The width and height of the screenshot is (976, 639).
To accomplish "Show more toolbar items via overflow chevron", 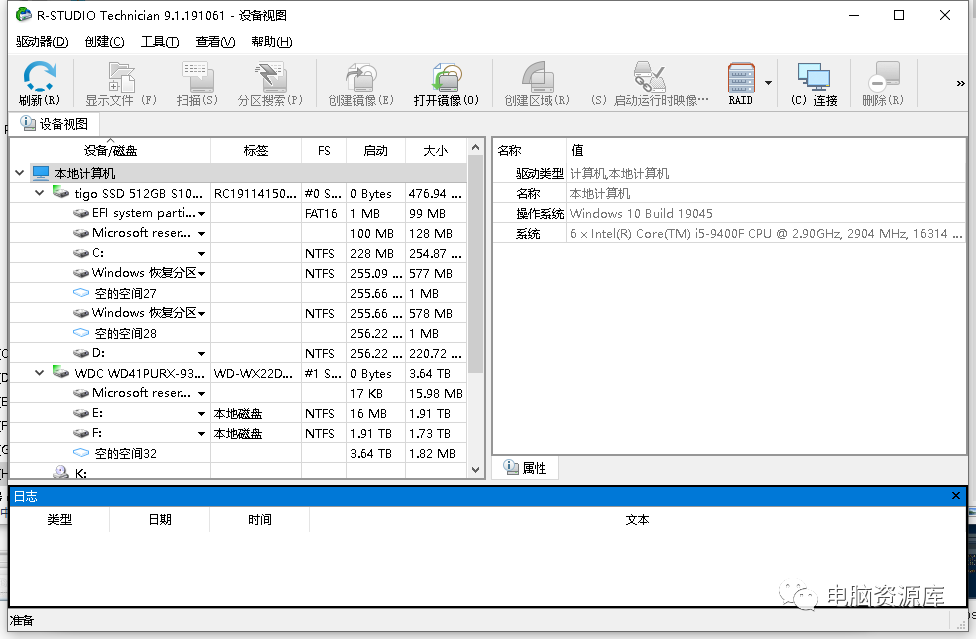I will pos(960,83).
